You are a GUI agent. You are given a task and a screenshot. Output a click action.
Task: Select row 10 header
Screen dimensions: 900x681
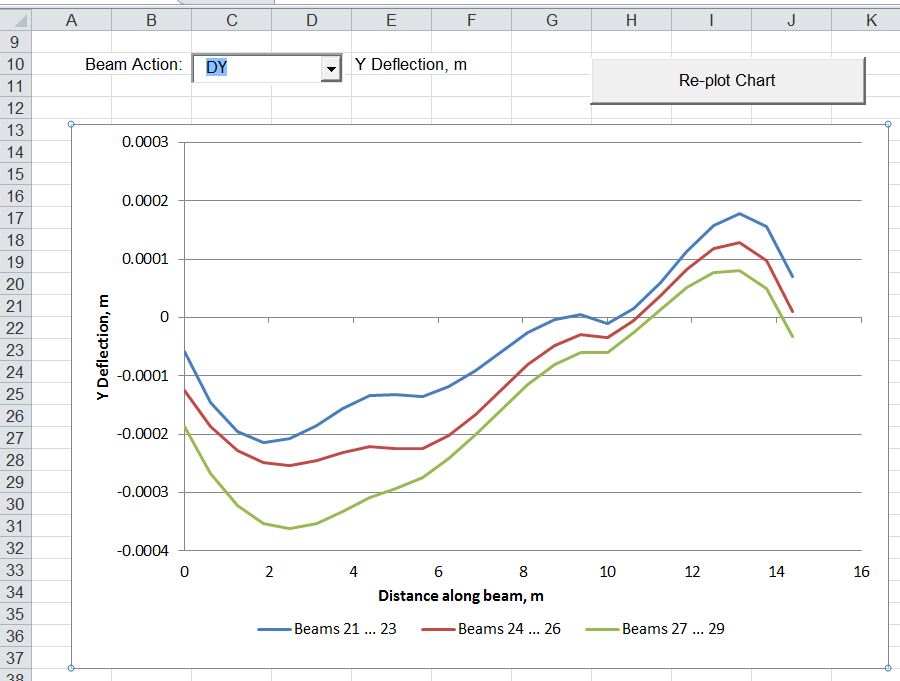coord(16,65)
